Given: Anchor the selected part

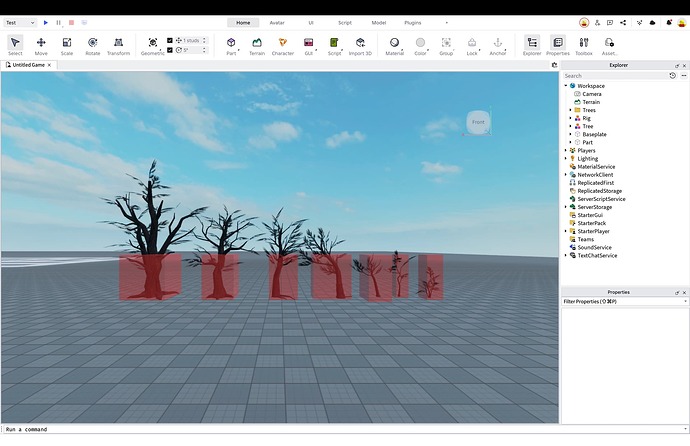Looking at the screenshot, I should click(x=498, y=45).
